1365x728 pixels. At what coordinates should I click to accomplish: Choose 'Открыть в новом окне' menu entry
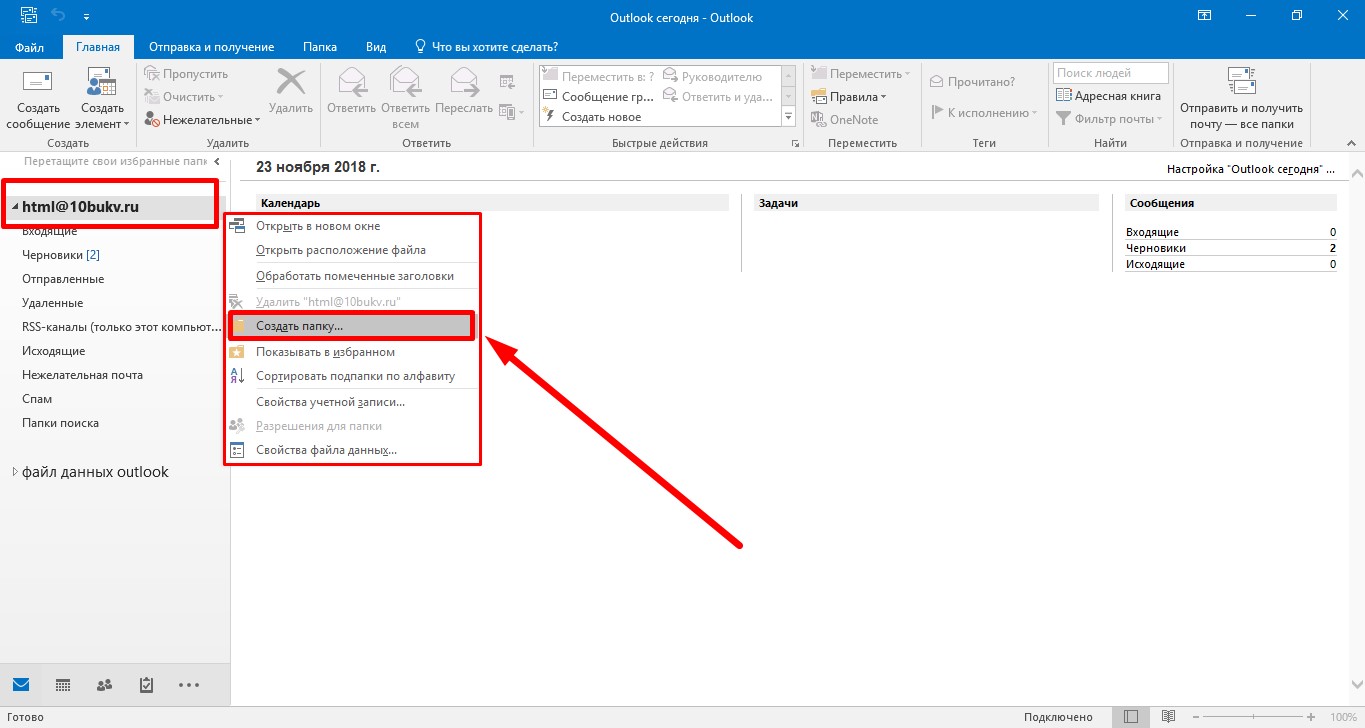coord(318,226)
